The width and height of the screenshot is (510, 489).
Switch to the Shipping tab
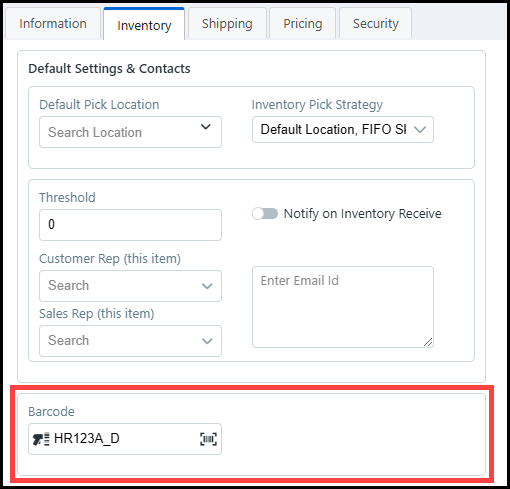[x=227, y=24]
